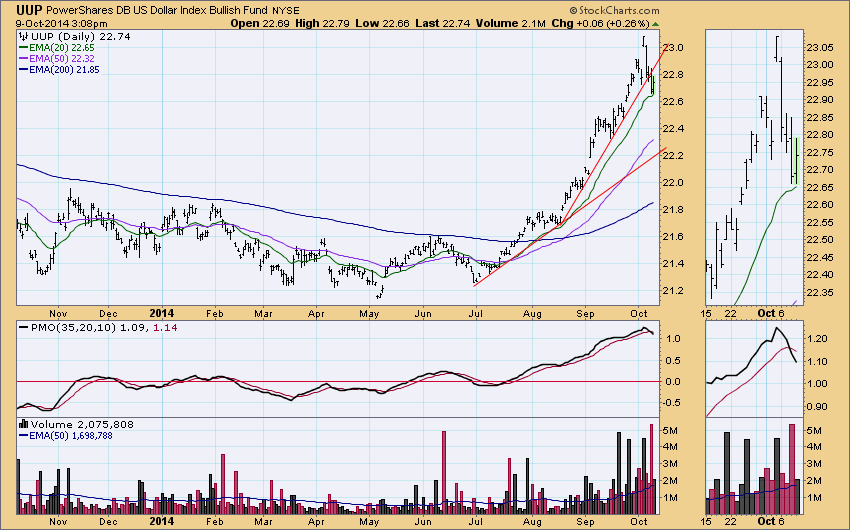Image resolution: width=850 pixels, height=530 pixels.
Task: Click the 22.65 label on zoomed price axis
Action: coord(820,188)
